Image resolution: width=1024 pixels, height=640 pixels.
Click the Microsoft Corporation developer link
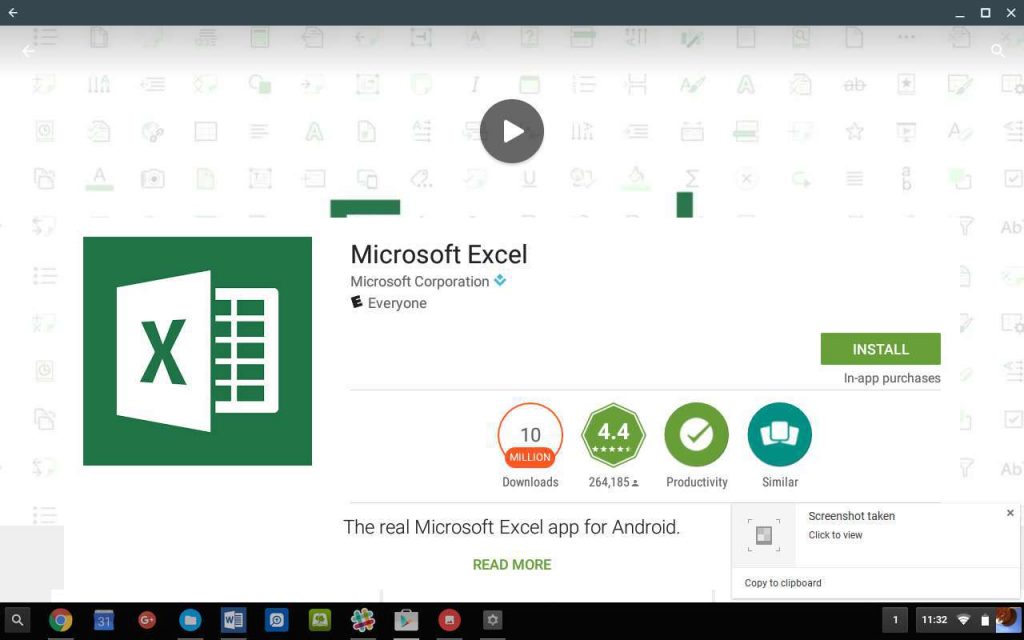(x=420, y=281)
